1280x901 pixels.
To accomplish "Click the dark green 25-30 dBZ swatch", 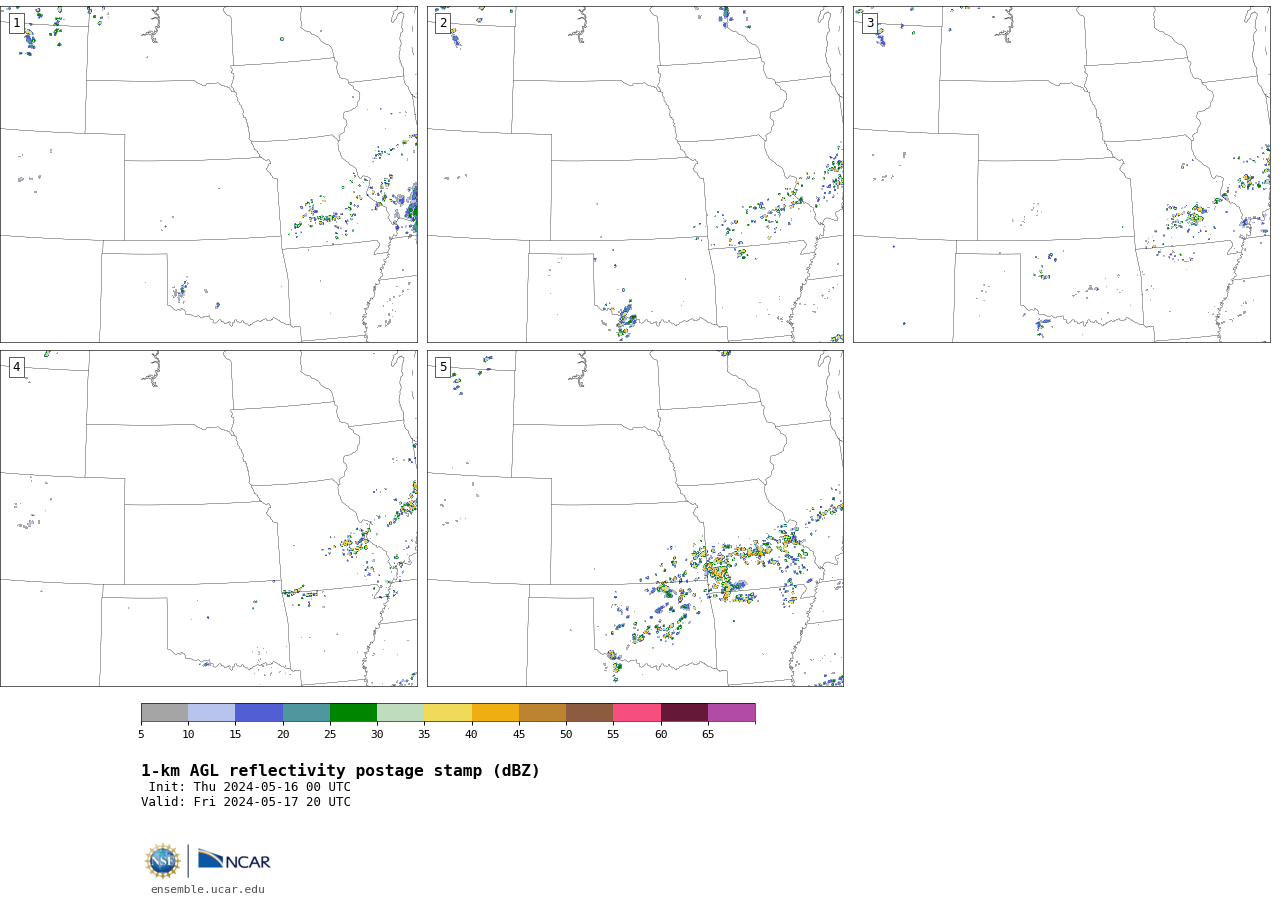I will (x=353, y=712).
